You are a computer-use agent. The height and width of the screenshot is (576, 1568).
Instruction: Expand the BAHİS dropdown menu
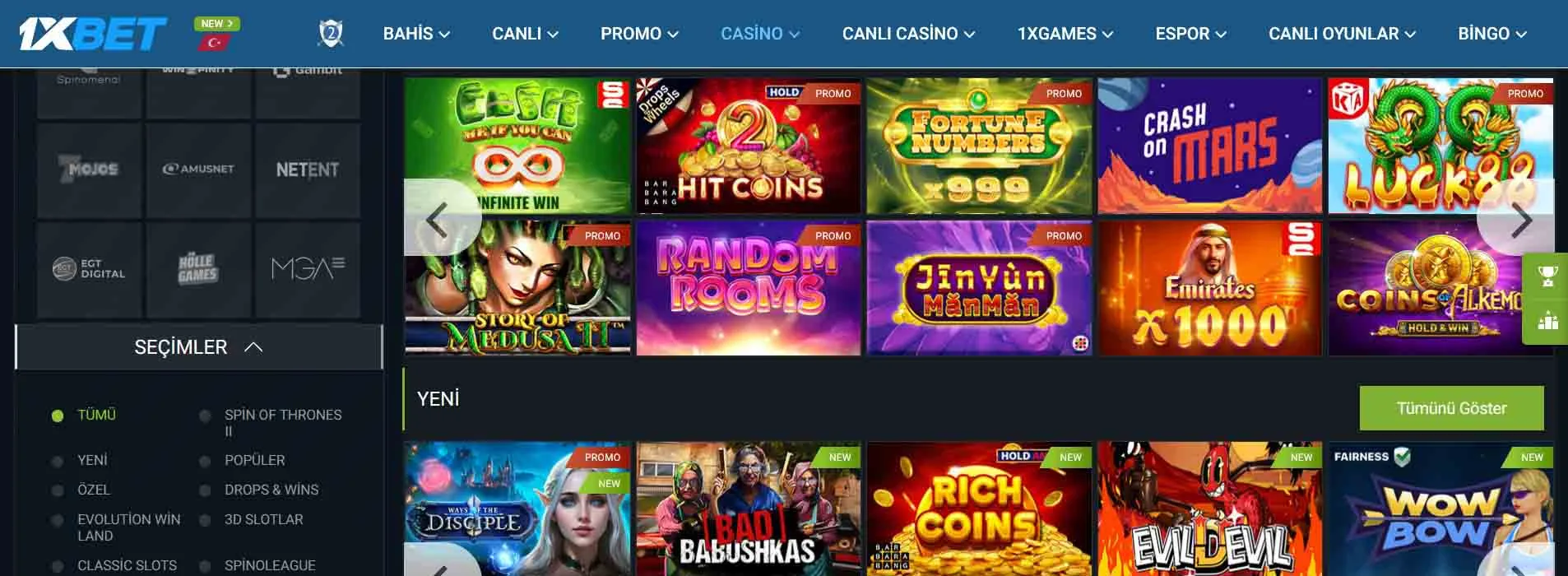coord(416,34)
